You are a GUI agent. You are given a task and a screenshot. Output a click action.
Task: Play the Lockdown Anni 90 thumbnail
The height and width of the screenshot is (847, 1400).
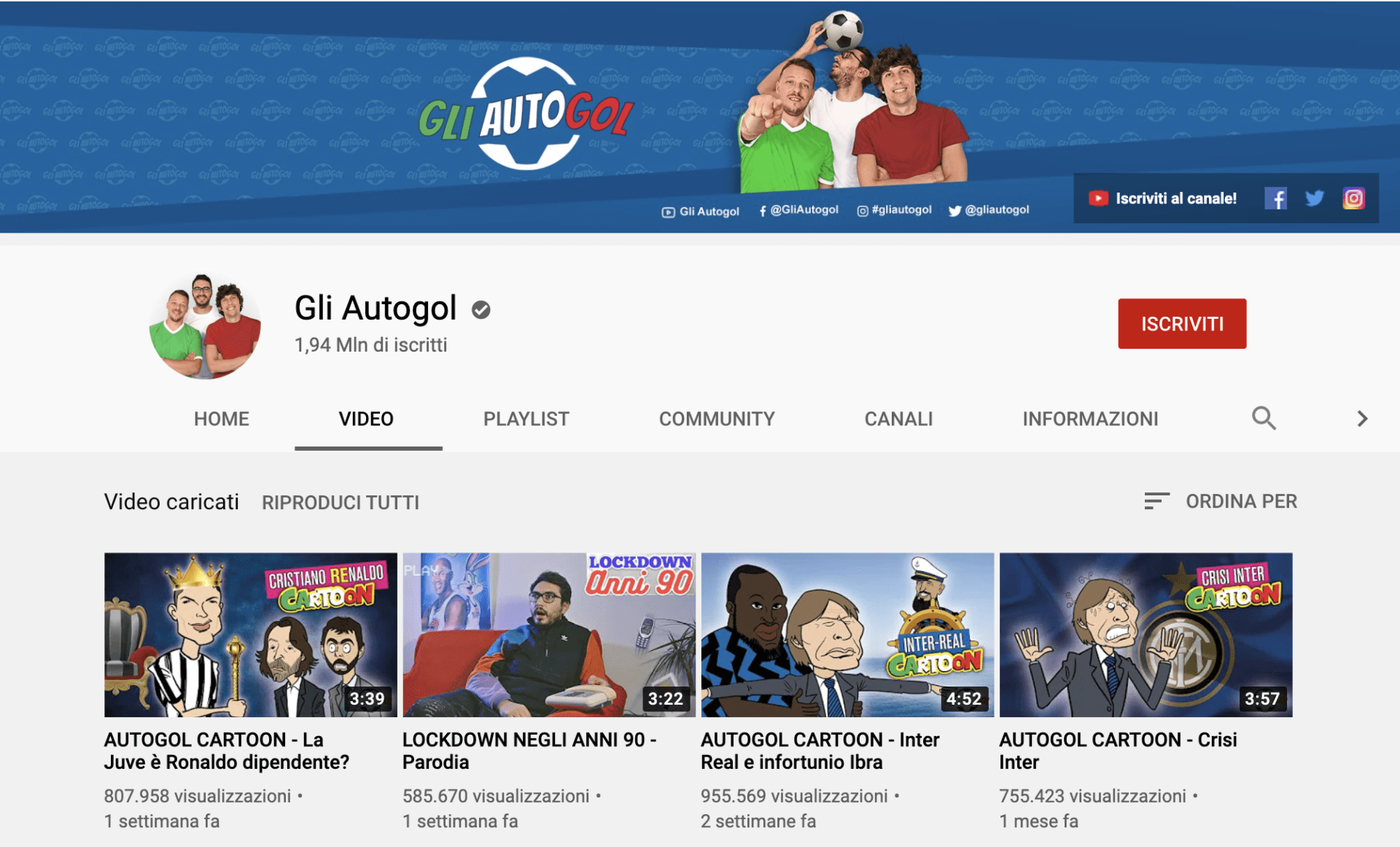tap(549, 635)
